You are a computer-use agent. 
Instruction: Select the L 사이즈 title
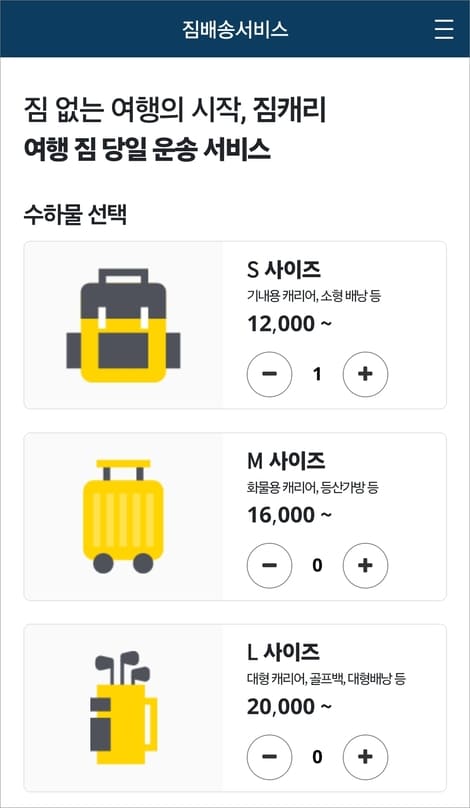tap(283, 652)
